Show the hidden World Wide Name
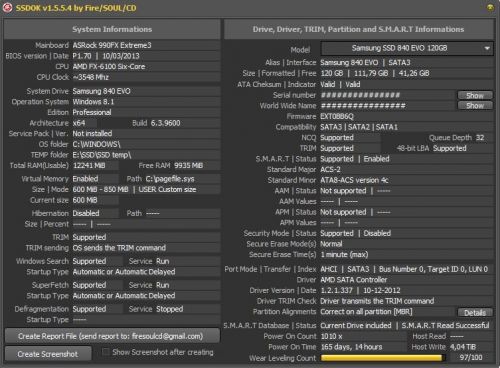The height and width of the screenshot is (368, 500). click(475, 106)
